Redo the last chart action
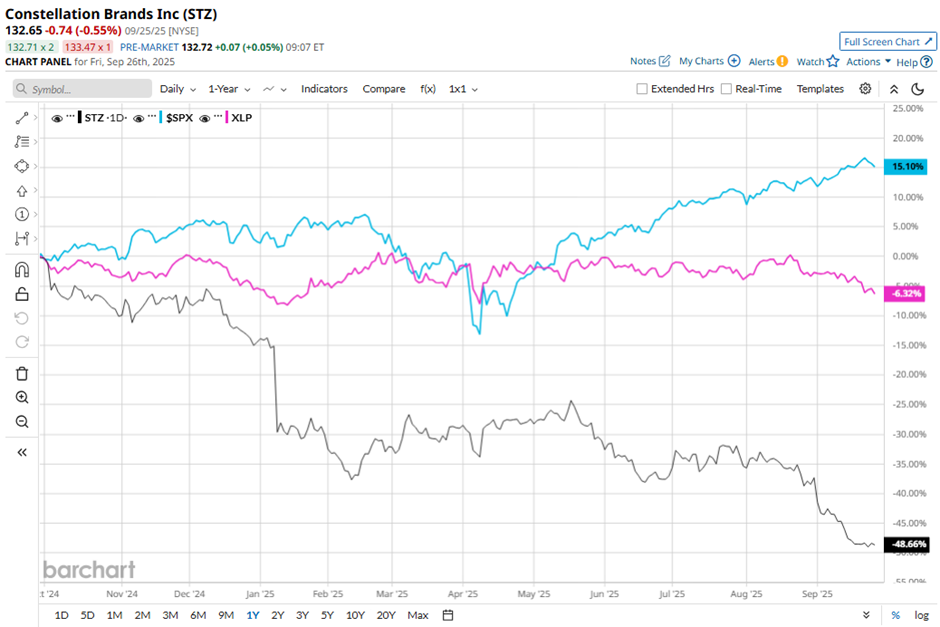This screenshot has height=627, width=940. (22, 342)
